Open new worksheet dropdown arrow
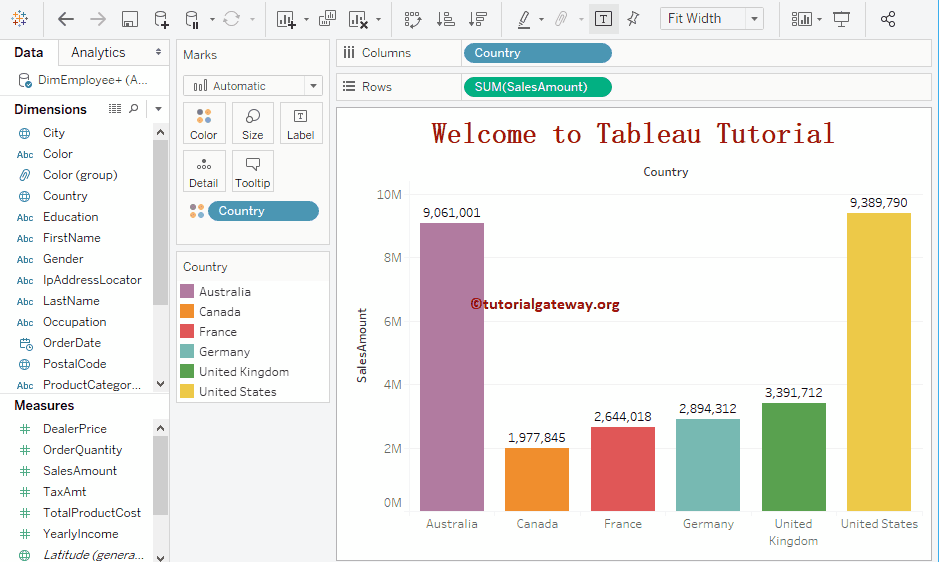Viewport: 939px width, 562px height. point(306,19)
